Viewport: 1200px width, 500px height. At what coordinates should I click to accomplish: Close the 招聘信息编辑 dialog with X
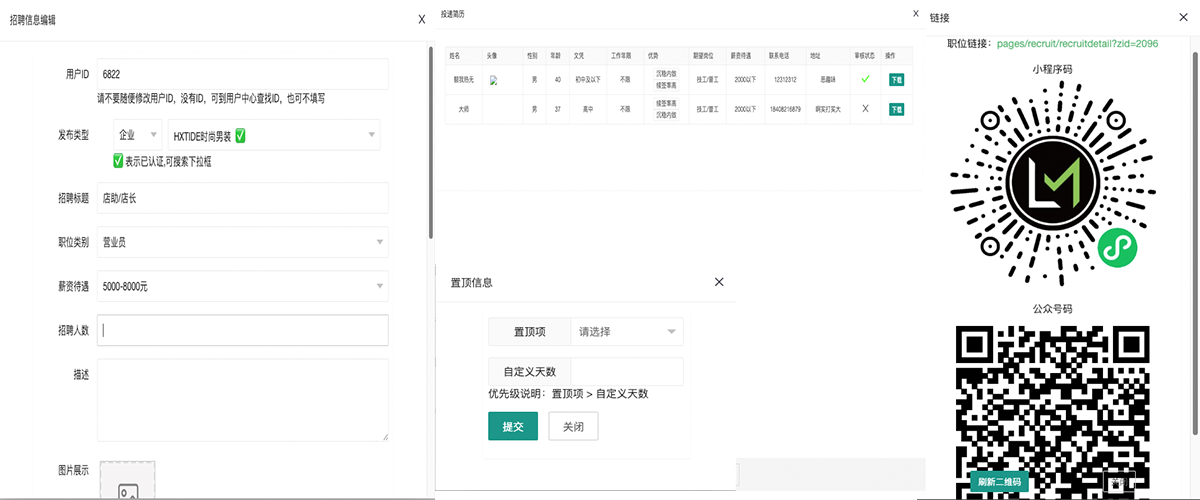(x=421, y=18)
